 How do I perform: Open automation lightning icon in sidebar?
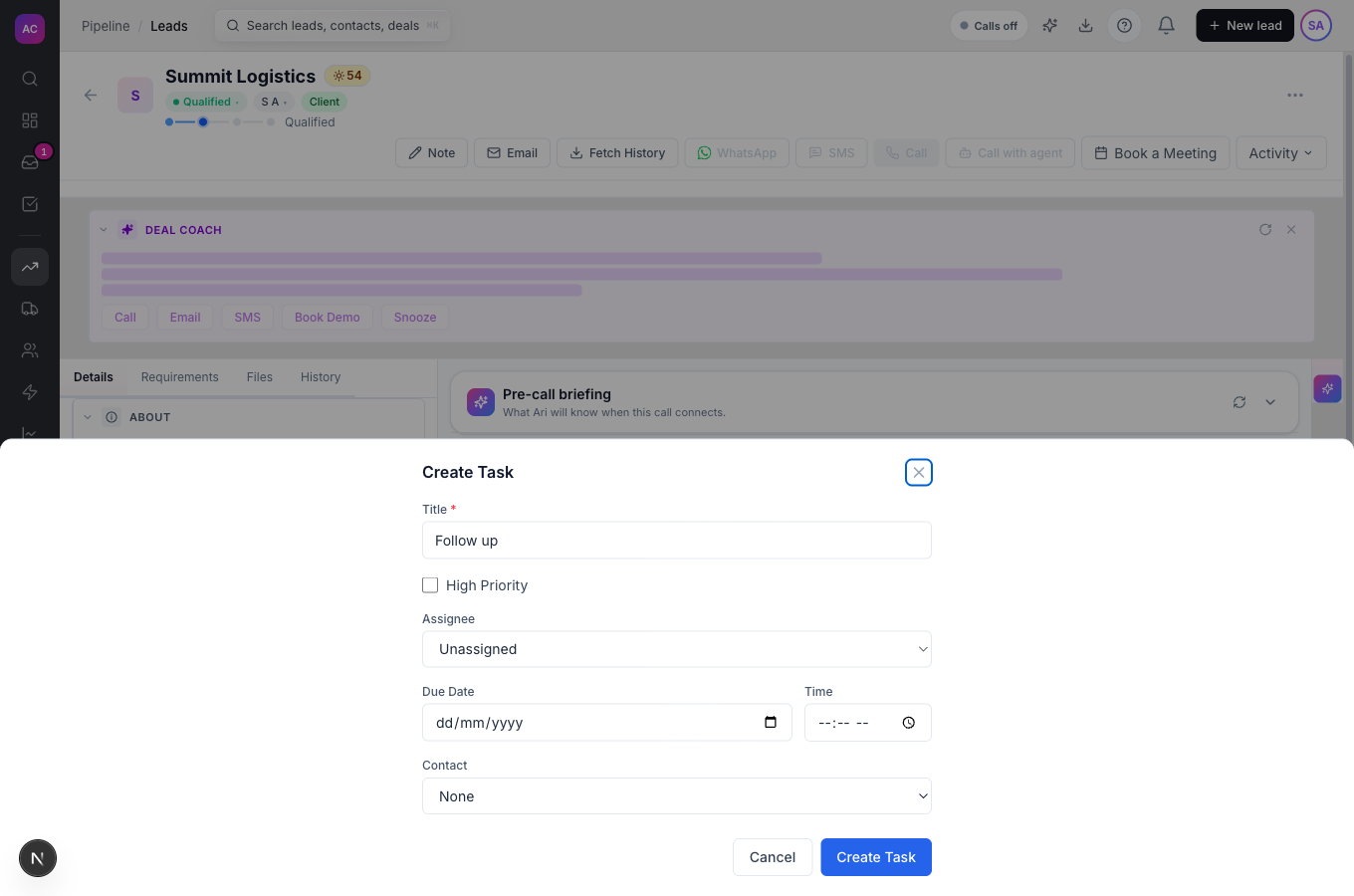[30, 392]
